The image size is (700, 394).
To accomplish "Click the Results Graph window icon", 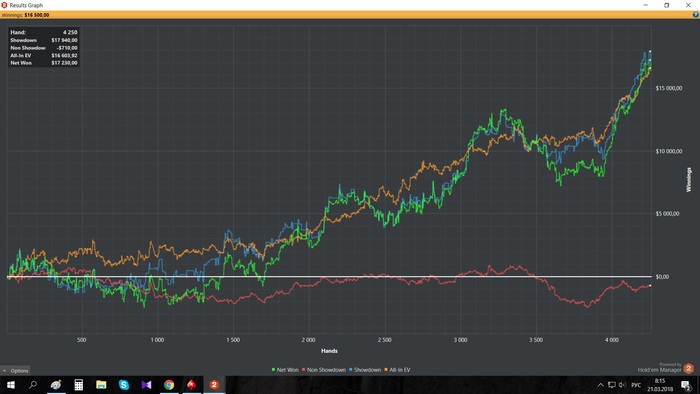I will (4, 5).
